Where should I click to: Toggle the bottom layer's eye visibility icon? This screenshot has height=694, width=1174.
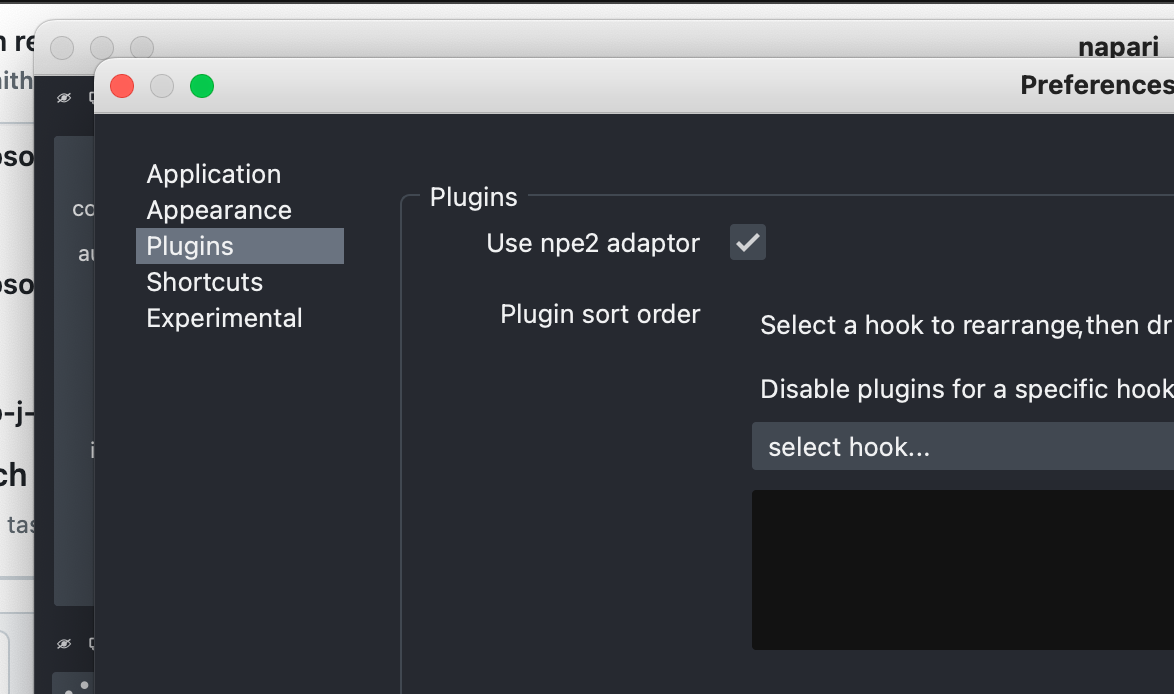pyautogui.click(x=63, y=644)
